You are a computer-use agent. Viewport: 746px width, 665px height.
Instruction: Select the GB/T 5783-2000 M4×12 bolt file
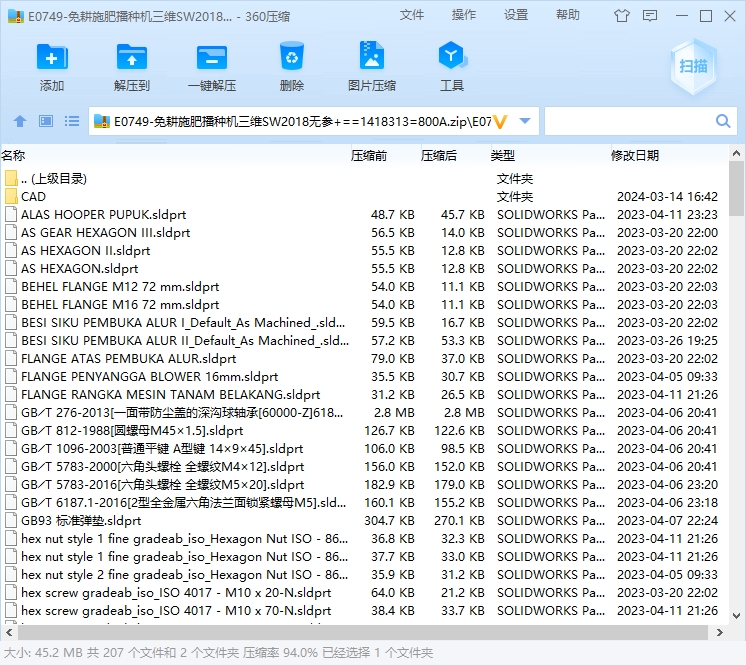pyautogui.click(x=364, y=467)
